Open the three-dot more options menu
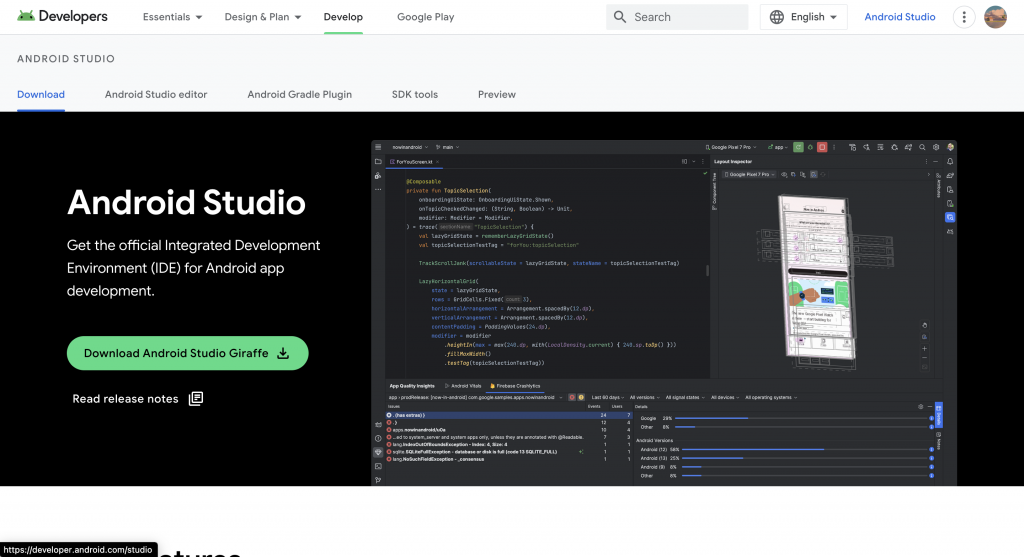This screenshot has width=1024, height=557. (x=964, y=17)
